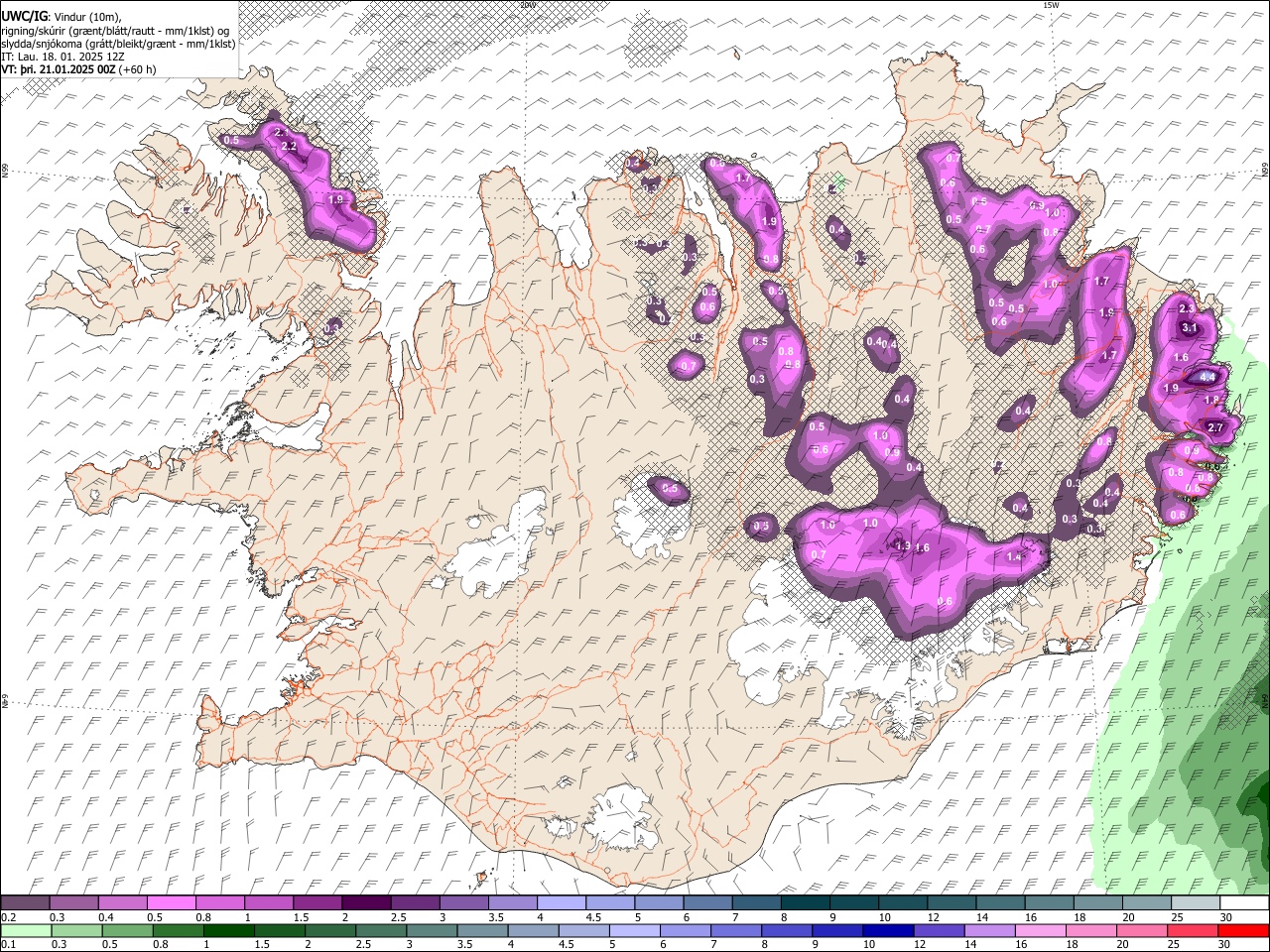Click the '2.2' value in the Westfjords

[x=289, y=146]
